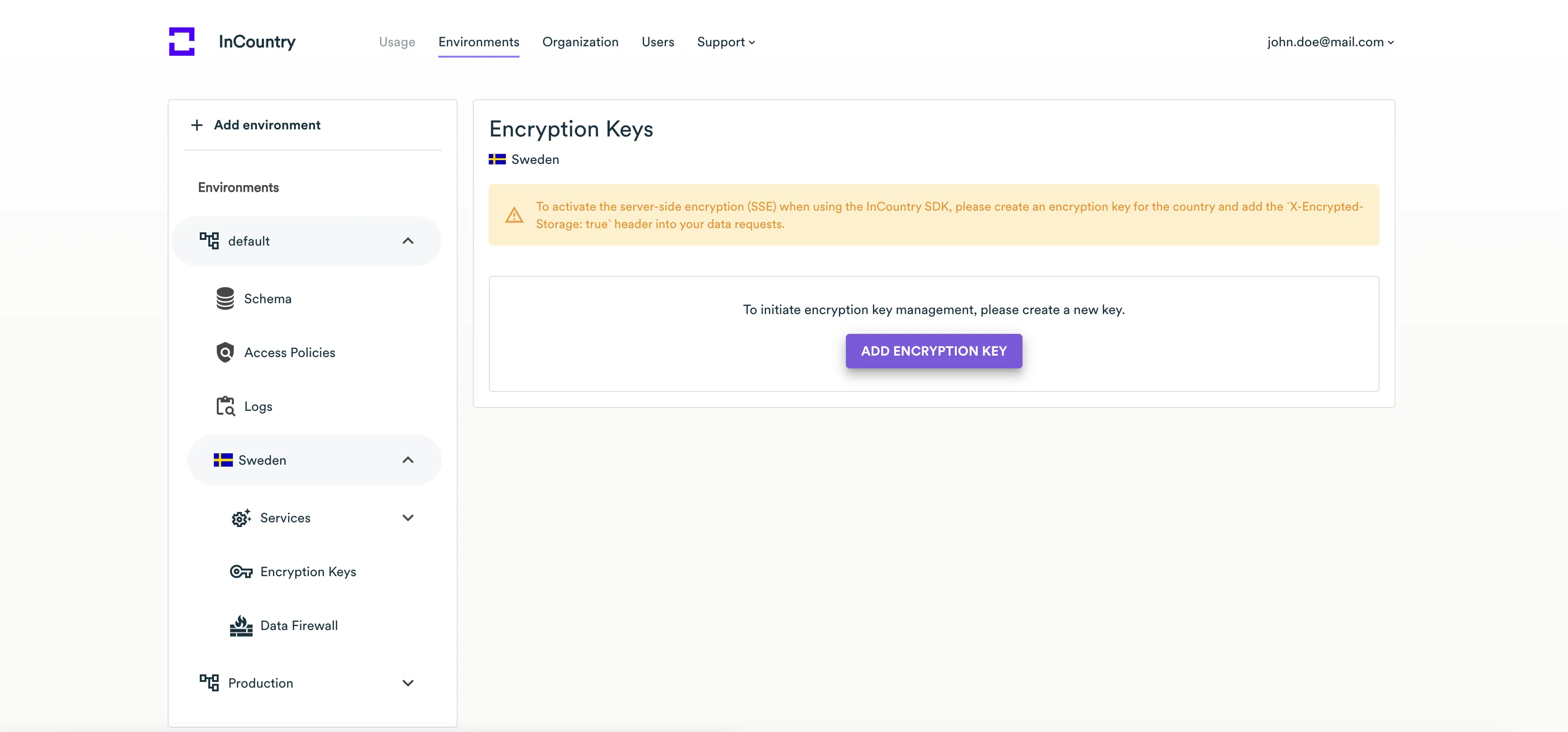Click the plus icon beside Add environment
1568x732 pixels.
tap(196, 125)
